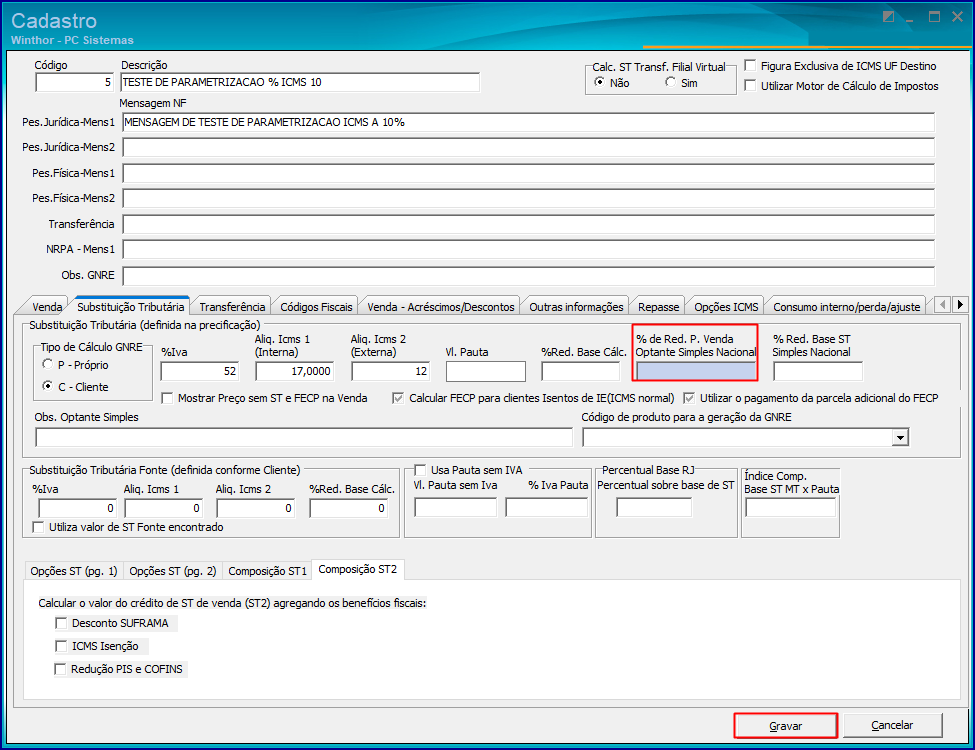975x750 pixels.
Task: Enable Figura Exclusiva de ICMS UF Destino
Action: (751, 65)
